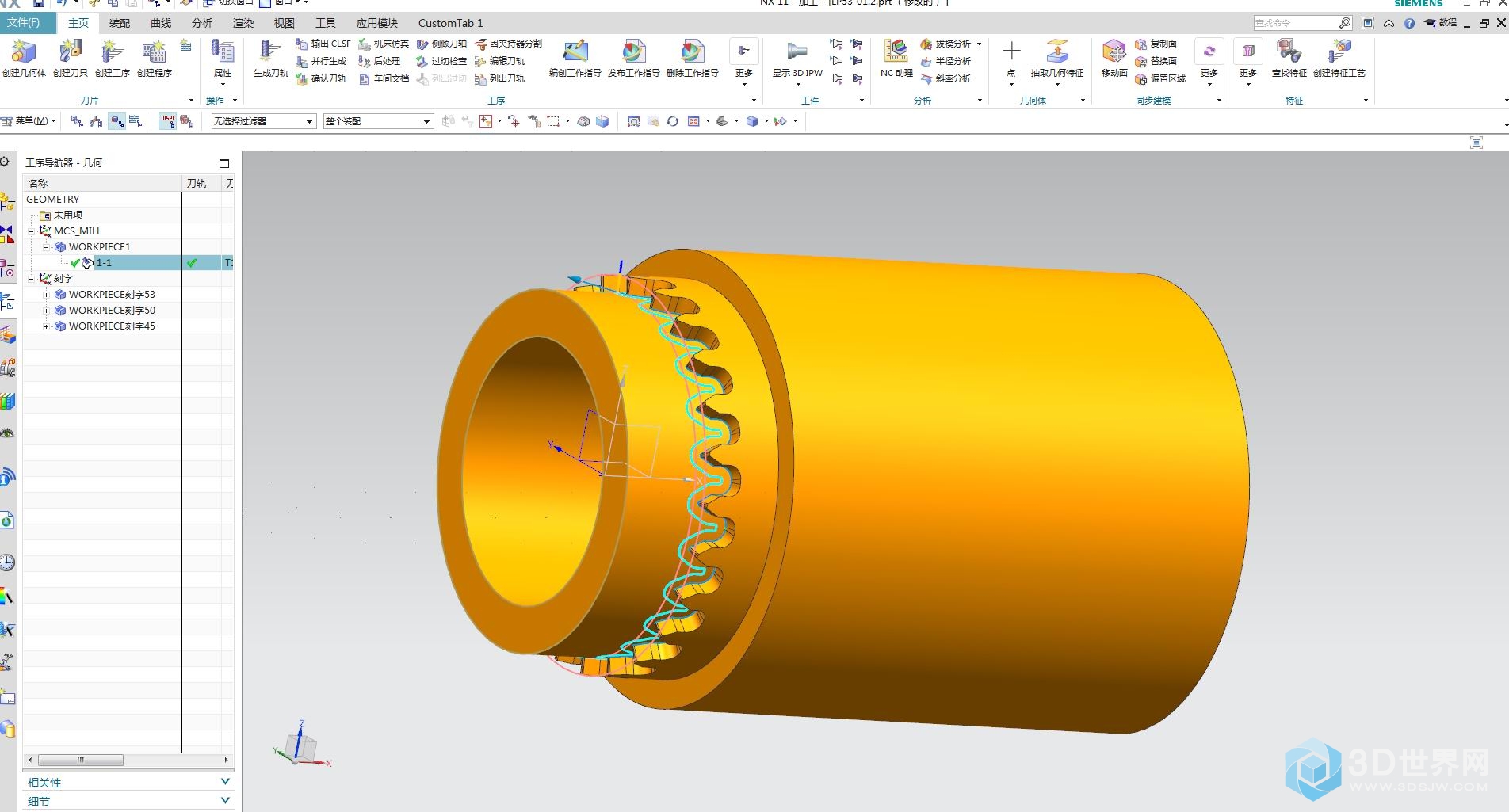Click the 抽取几何特征 (Extract Geometry) icon

(x=1057, y=51)
